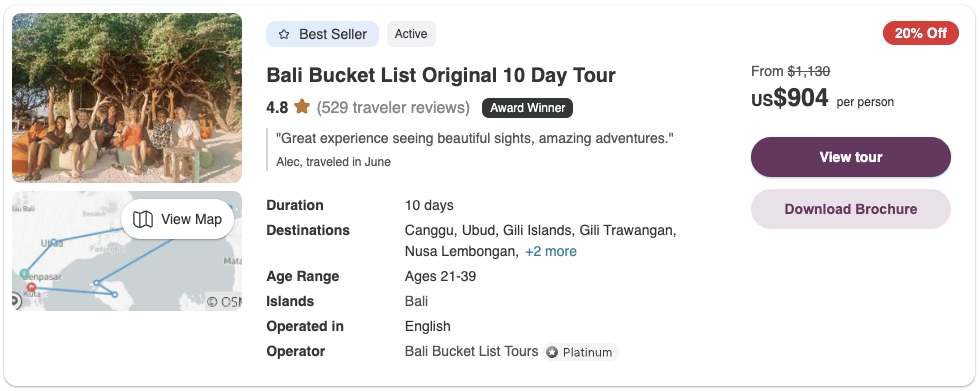980x391 pixels.
Task: Click the 20% Off discount badge
Action: 921,33
